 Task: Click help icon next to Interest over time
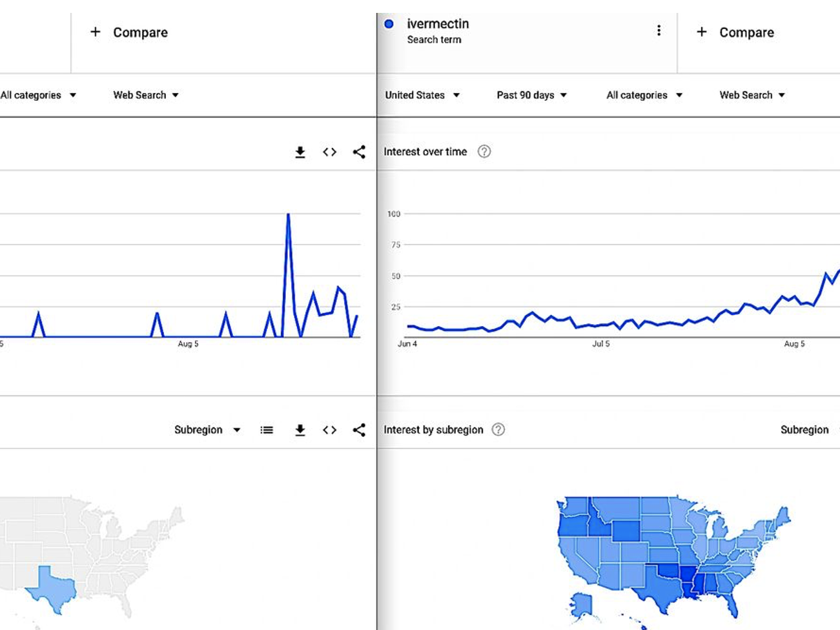tap(484, 152)
